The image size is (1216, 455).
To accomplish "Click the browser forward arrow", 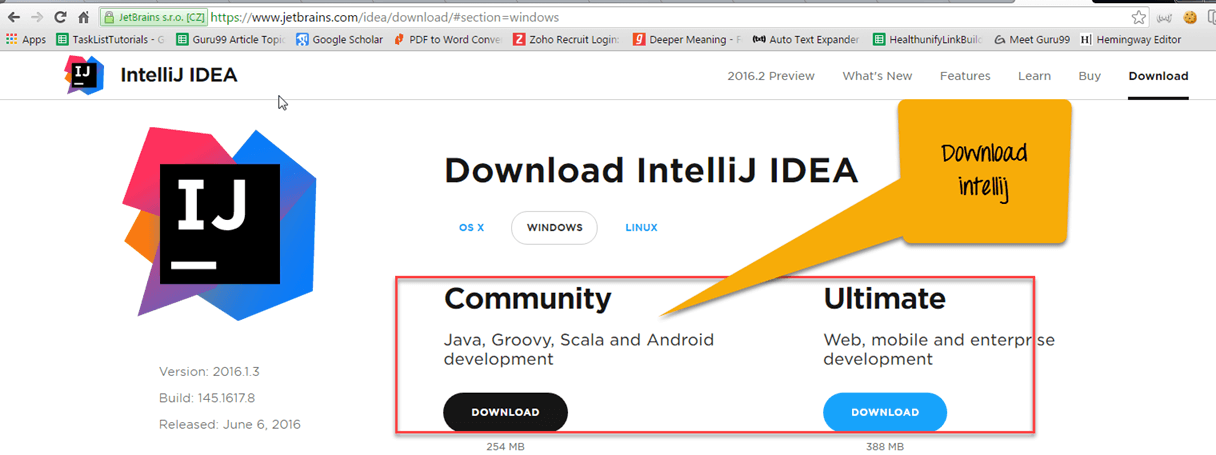I will pos(37,17).
